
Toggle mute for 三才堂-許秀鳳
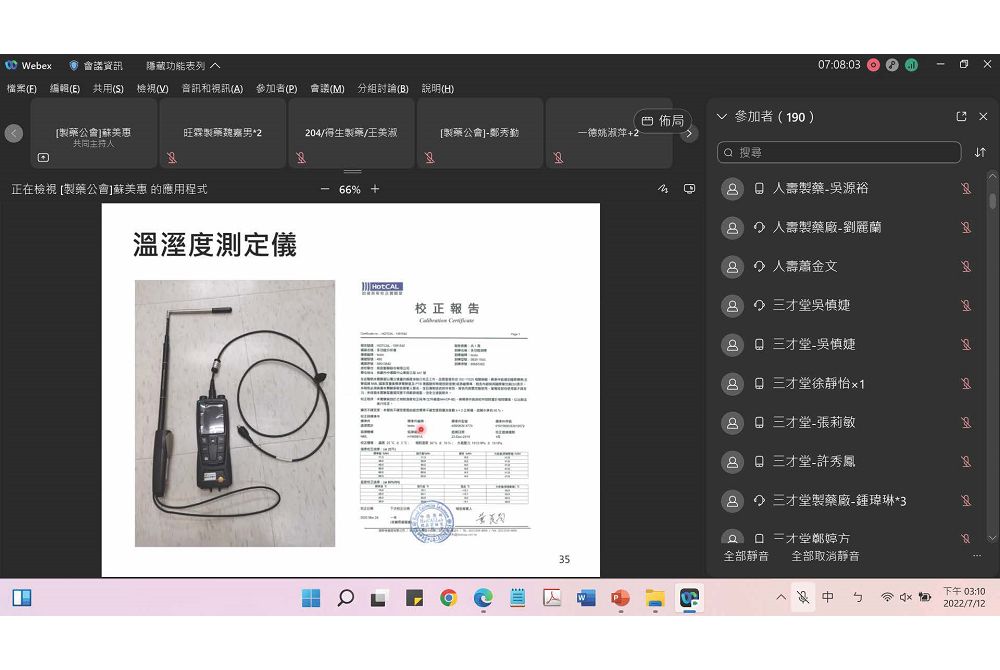coord(966,462)
